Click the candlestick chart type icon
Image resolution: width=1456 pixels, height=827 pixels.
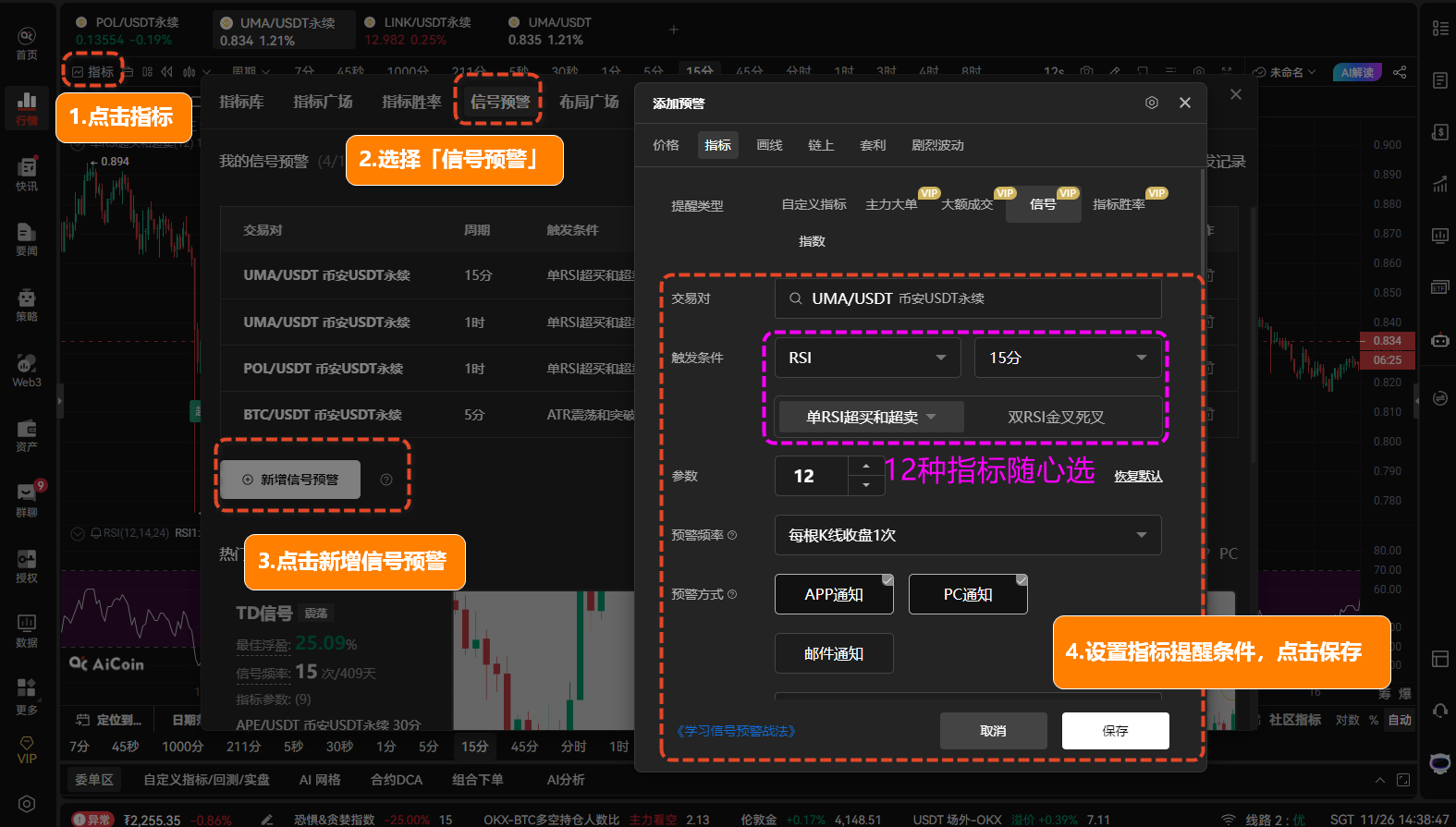pos(190,71)
